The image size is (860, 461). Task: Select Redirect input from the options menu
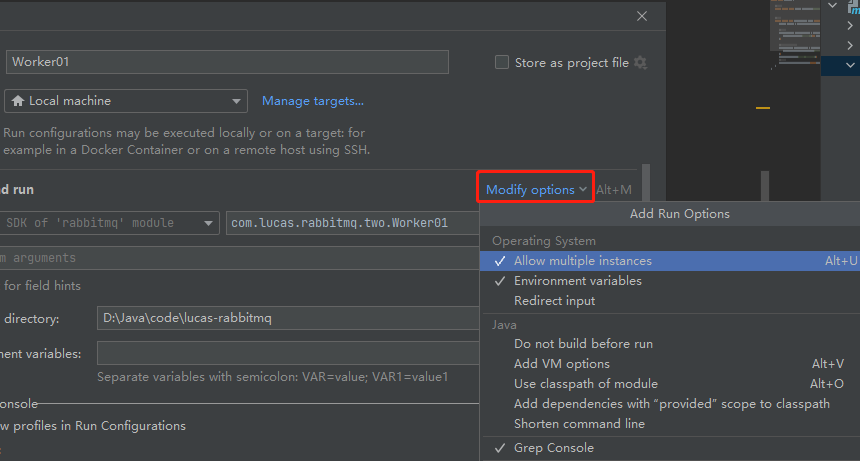(x=554, y=301)
